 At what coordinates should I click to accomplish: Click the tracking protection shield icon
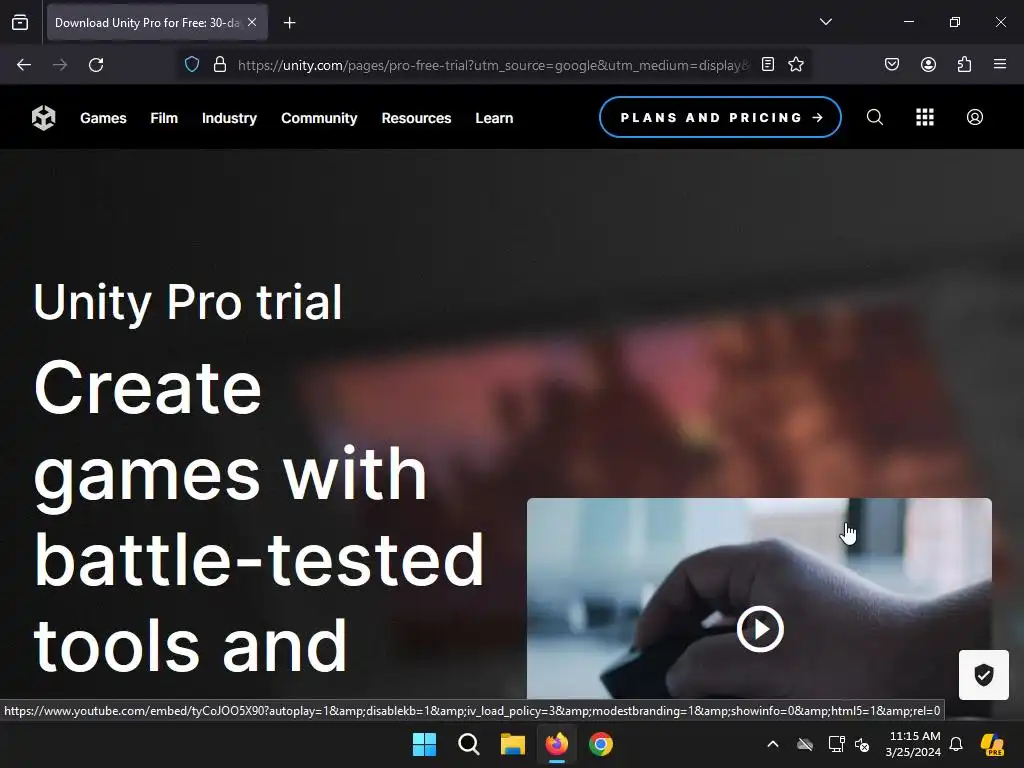[192, 65]
